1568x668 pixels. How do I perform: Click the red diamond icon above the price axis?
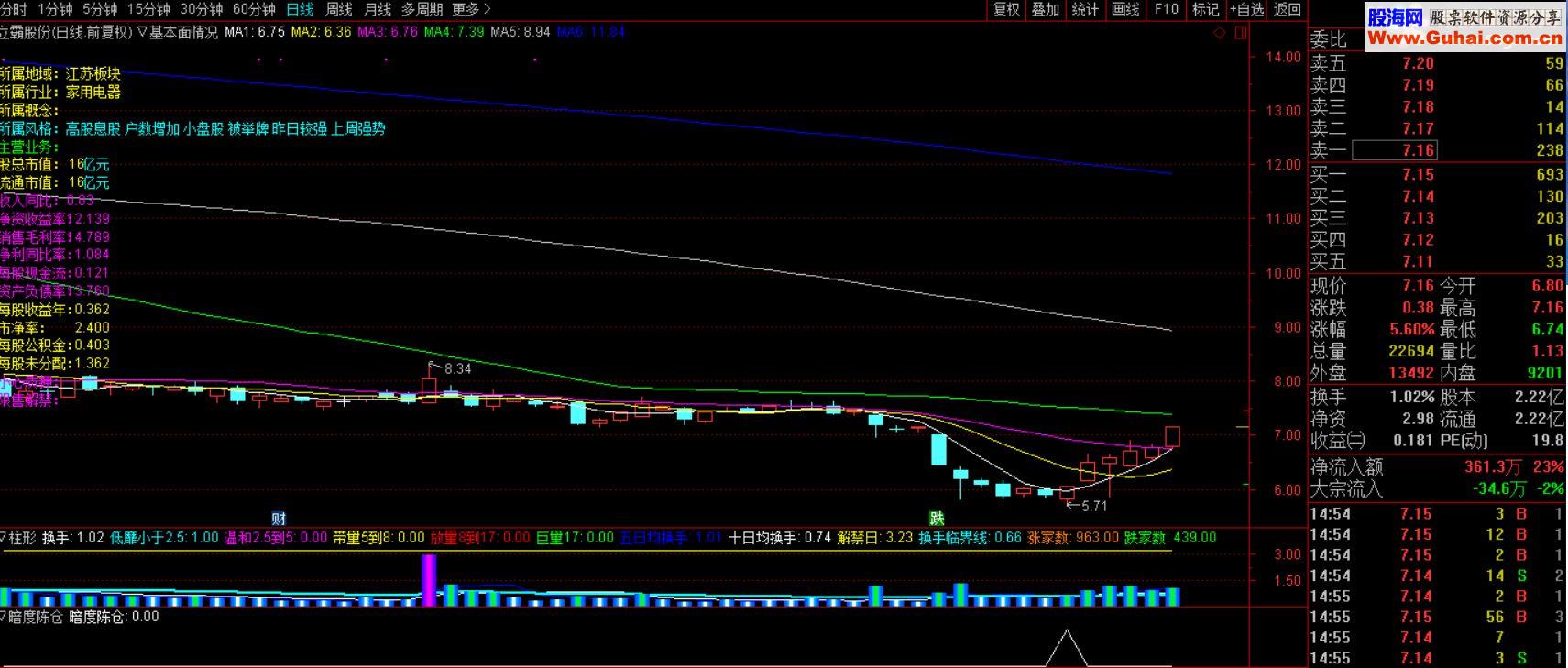[x=1219, y=33]
